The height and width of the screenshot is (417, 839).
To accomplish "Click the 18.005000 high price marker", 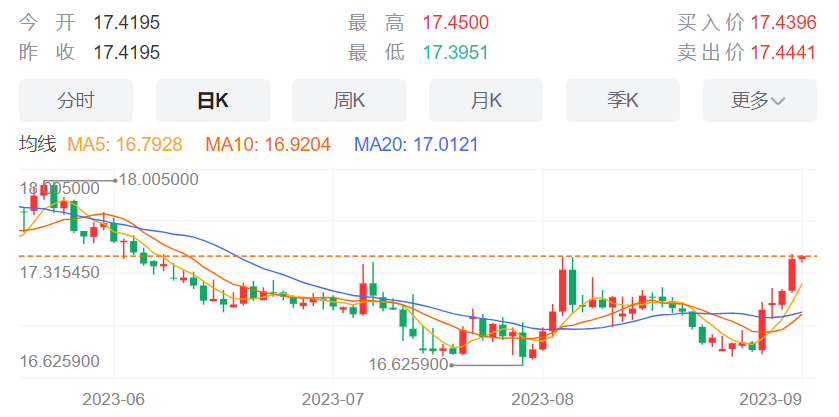I will pyautogui.click(x=158, y=180).
